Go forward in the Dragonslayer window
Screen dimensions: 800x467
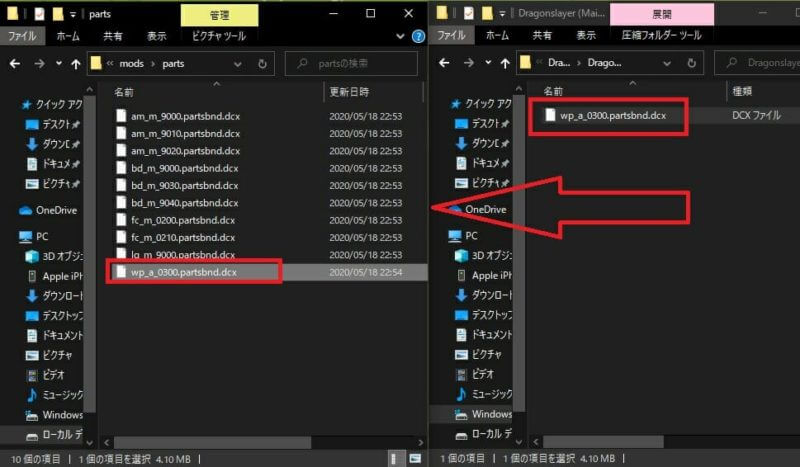tap(468, 63)
